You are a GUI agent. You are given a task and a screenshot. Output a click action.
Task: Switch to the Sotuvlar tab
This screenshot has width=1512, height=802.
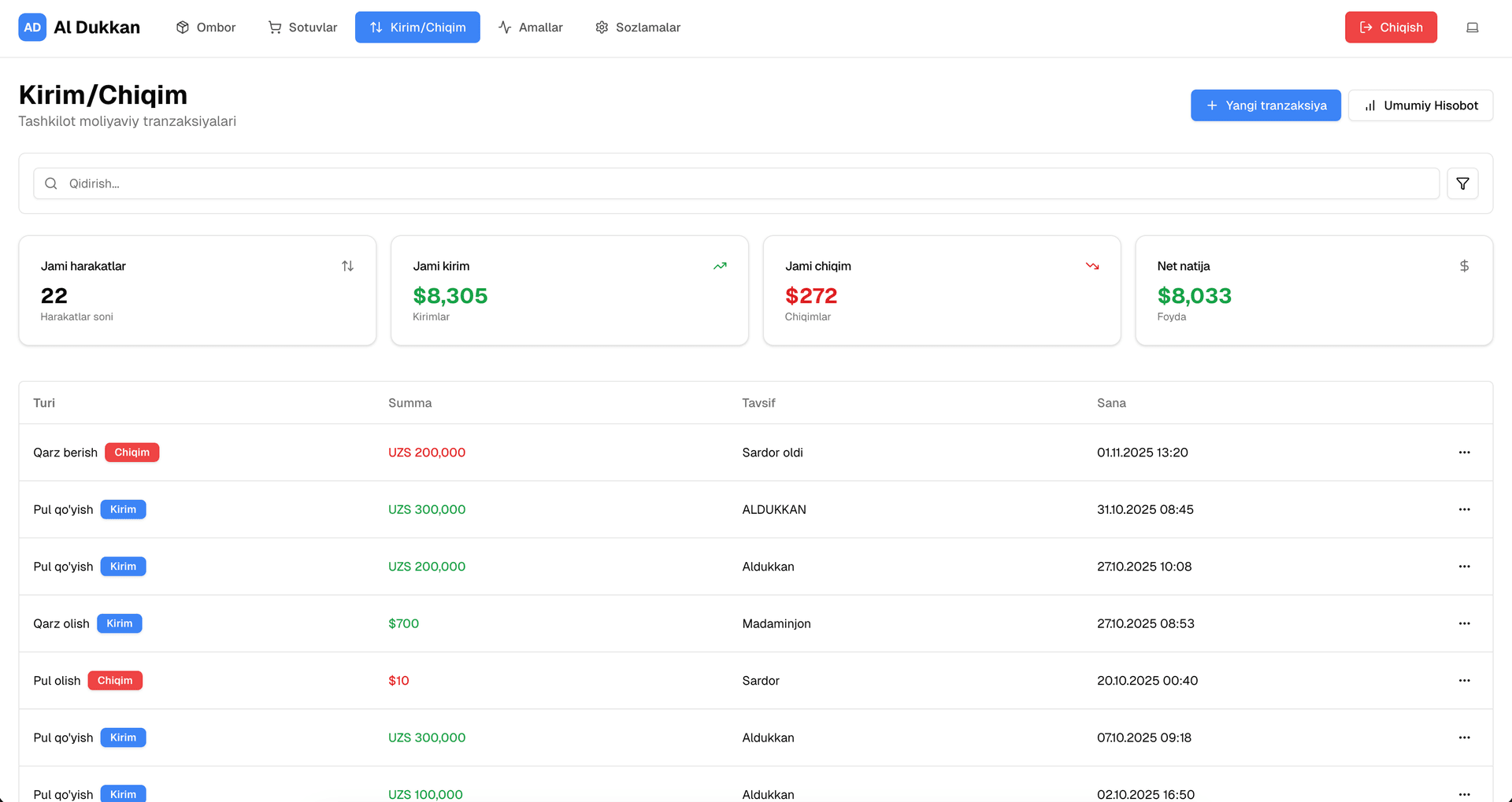pyautogui.click(x=302, y=28)
